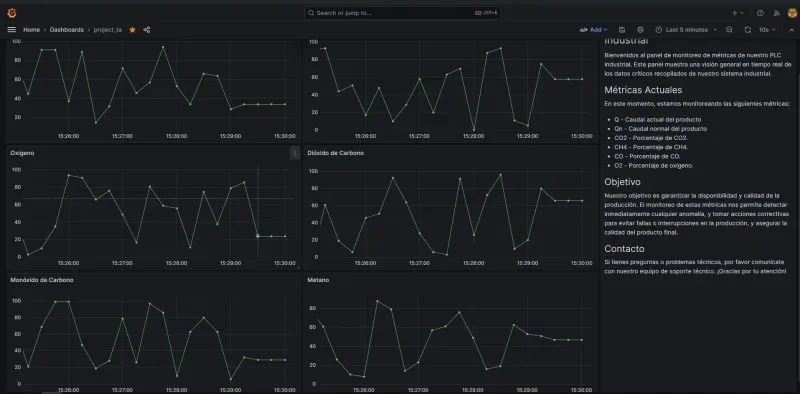Collapse the top toolbar with chevron
Screen dimensions: 800x394
pos(791,30)
